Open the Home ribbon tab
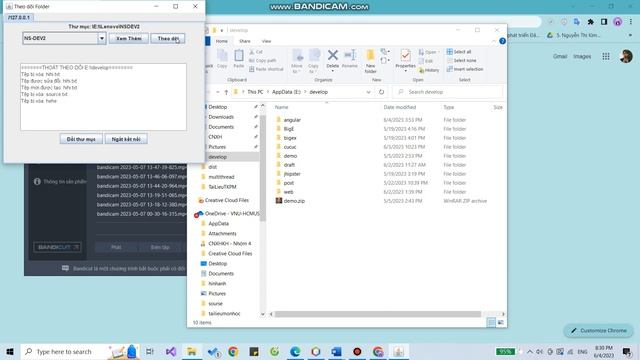The image size is (640, 360). point(222,41)
